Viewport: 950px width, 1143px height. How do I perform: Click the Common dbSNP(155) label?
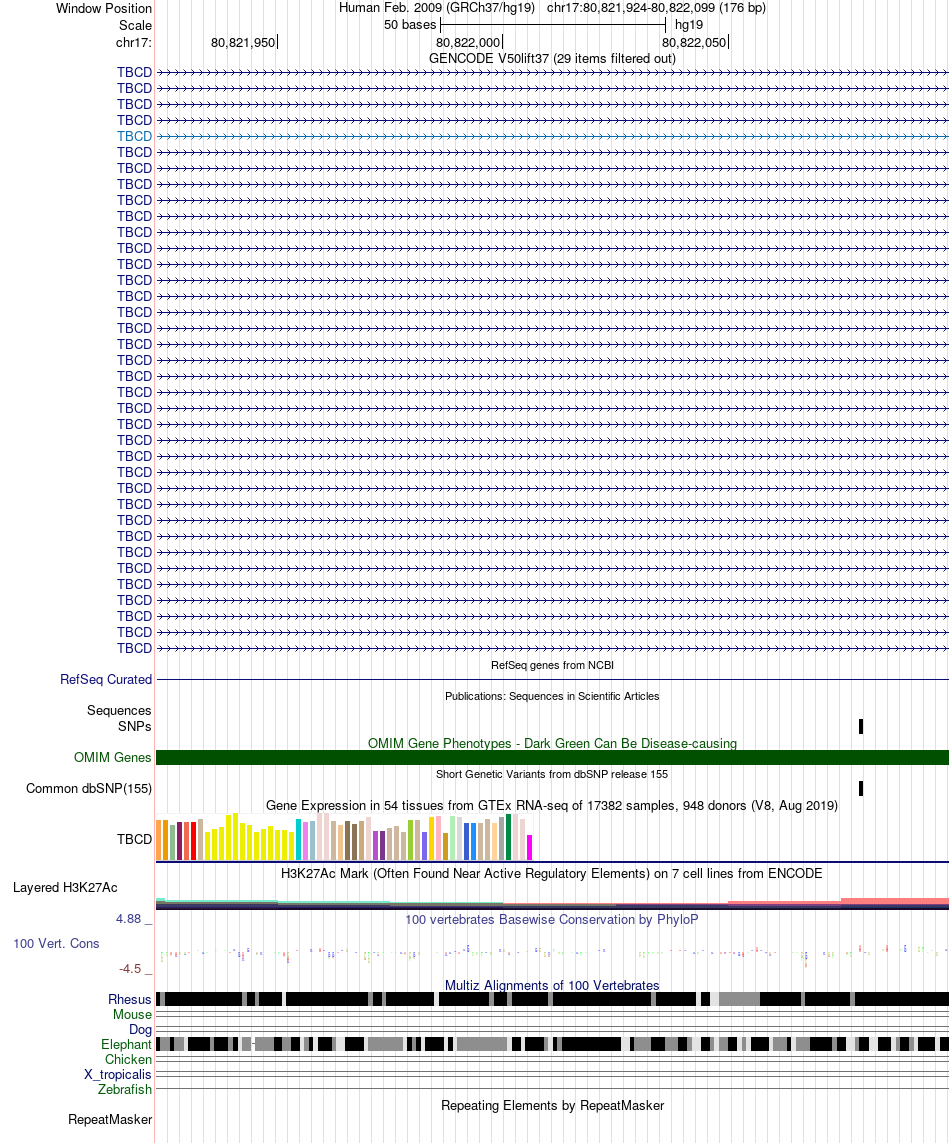[89, 789]
